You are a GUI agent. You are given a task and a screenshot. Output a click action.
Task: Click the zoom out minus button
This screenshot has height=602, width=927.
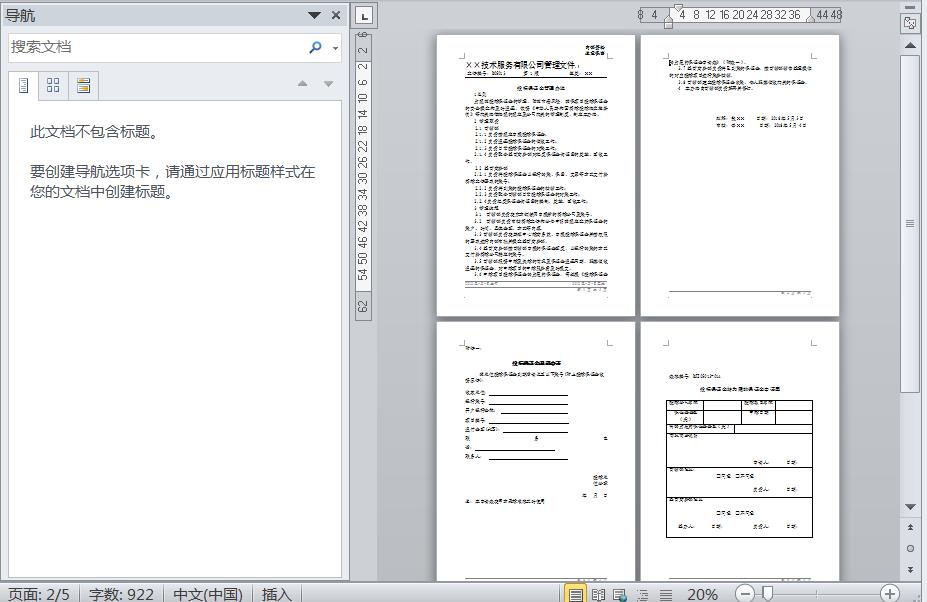click(x=745, y=594)
